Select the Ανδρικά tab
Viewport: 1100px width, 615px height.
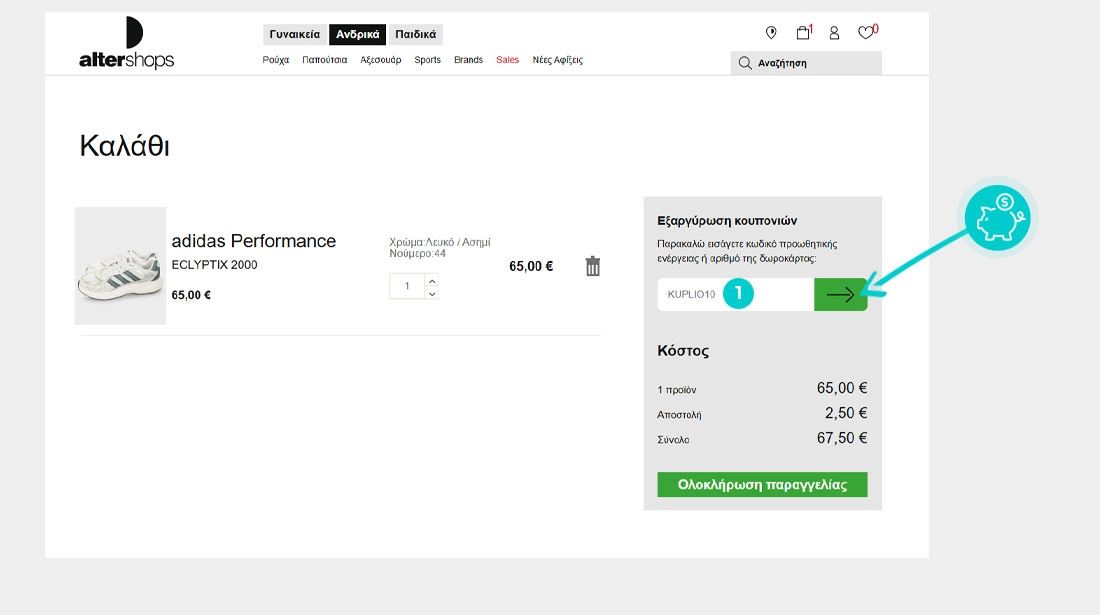[357, 34]
